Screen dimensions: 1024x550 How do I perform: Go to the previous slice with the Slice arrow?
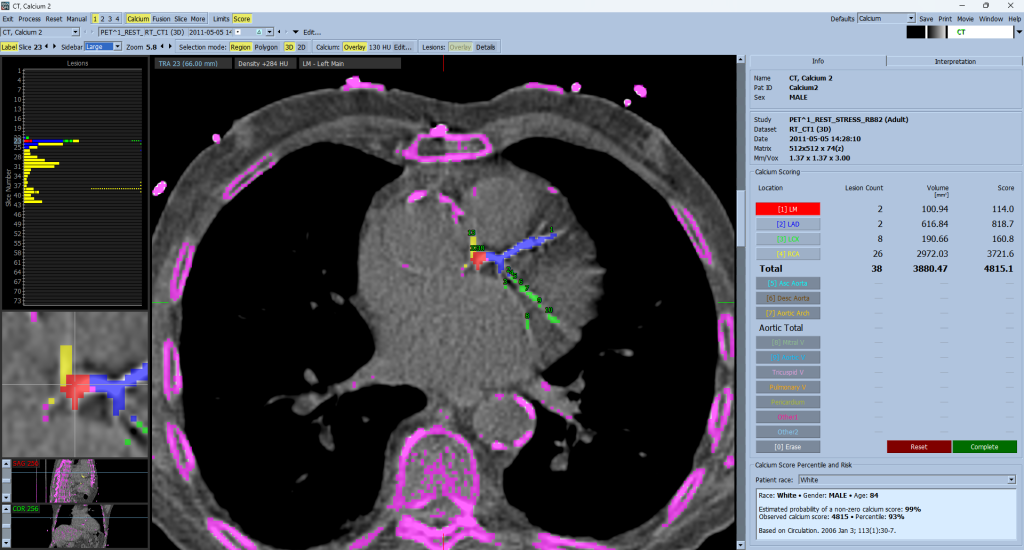[46, 46]
